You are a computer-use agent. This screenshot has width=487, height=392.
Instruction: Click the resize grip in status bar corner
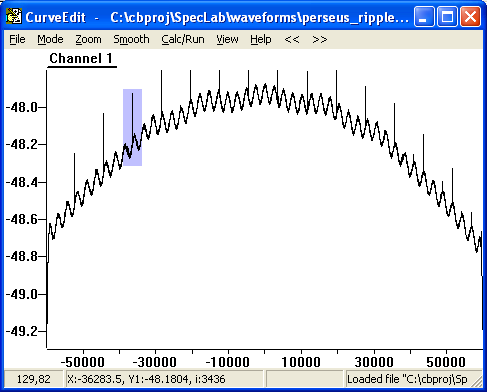(x=478, y=383)
